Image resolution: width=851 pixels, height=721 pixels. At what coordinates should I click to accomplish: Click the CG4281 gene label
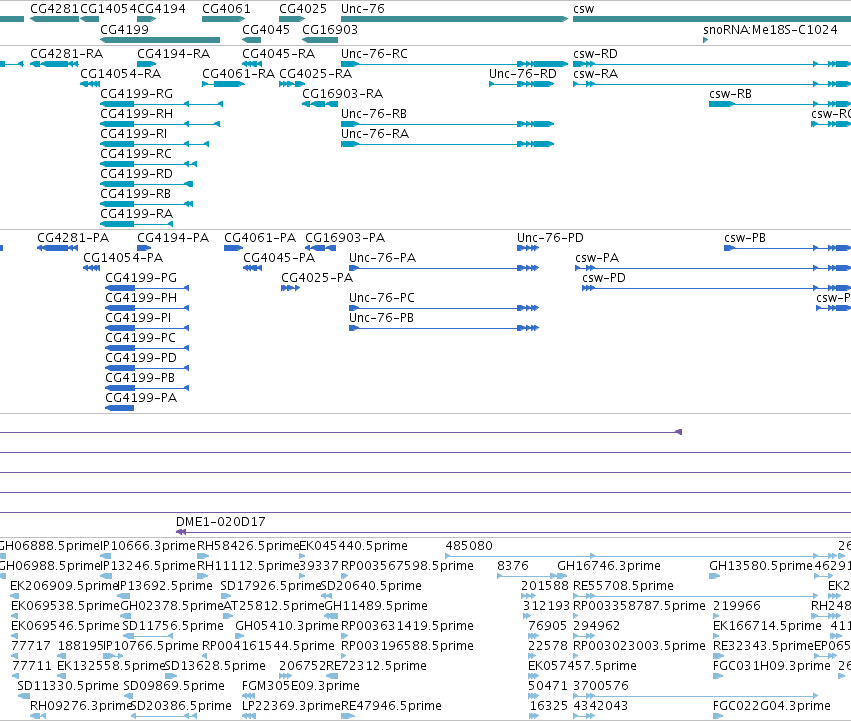click(x=55, y=9)
